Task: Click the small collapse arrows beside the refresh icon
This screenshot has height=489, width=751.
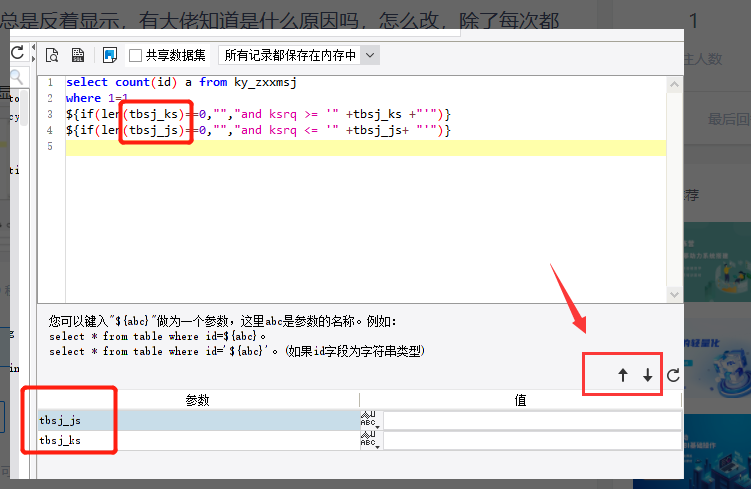Action: coord(33,53)
